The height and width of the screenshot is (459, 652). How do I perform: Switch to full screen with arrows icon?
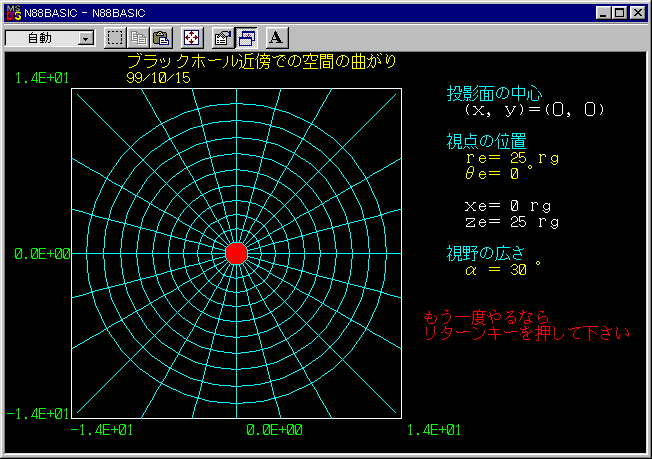192,38
